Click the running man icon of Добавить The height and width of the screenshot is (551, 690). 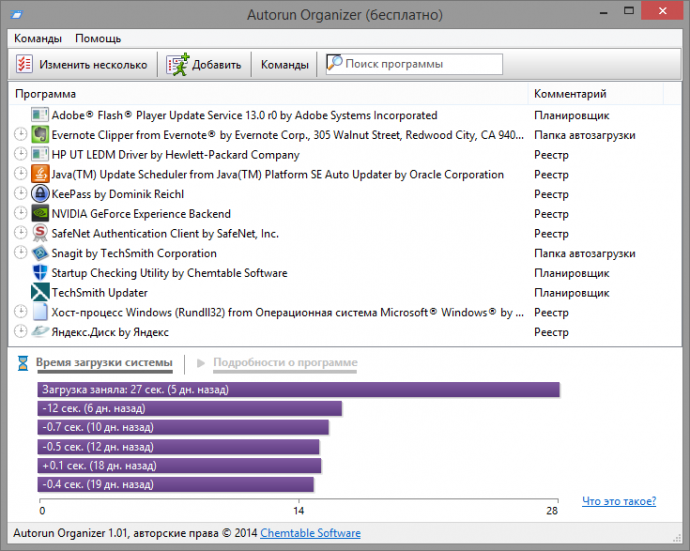click(x=177, y=64)
